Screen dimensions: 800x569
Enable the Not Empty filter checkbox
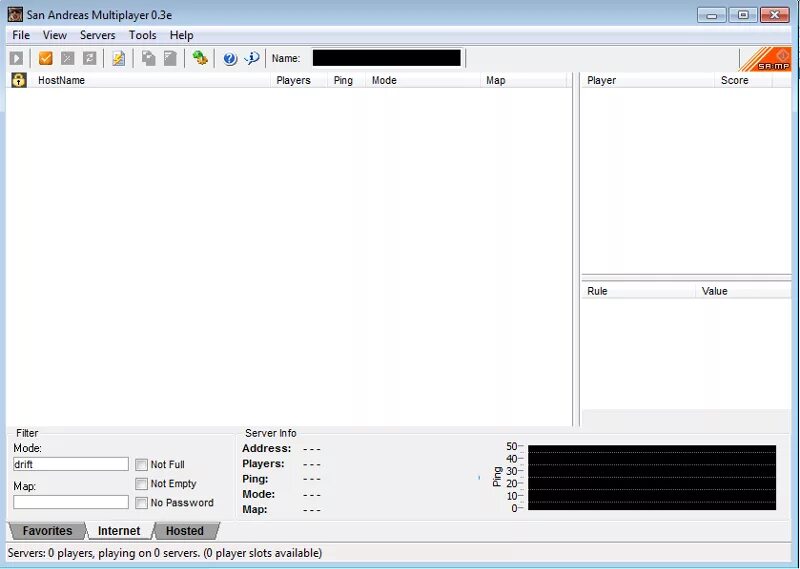coord(141,484)
